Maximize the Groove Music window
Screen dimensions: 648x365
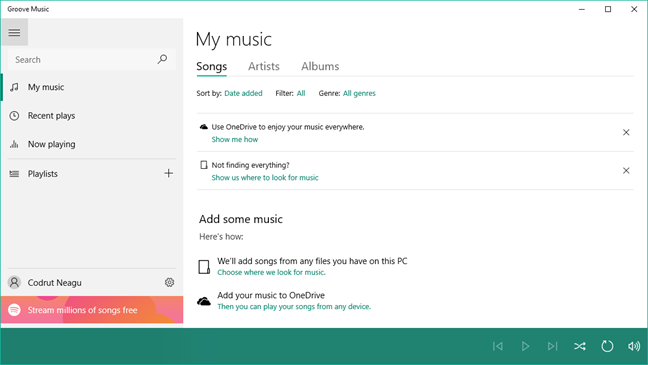608,9
